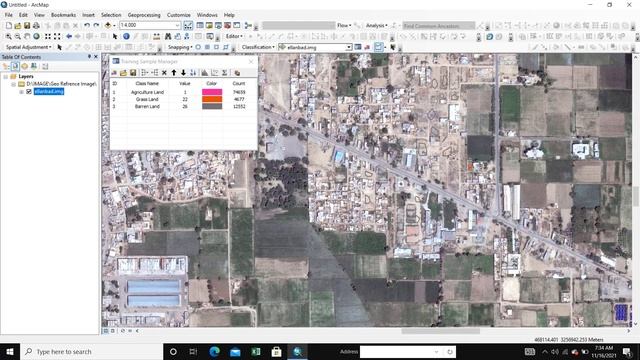This screenshot has width=640, height=360.
Task: Show histograms in Training Sample Manager
Action: click(204, 73)
